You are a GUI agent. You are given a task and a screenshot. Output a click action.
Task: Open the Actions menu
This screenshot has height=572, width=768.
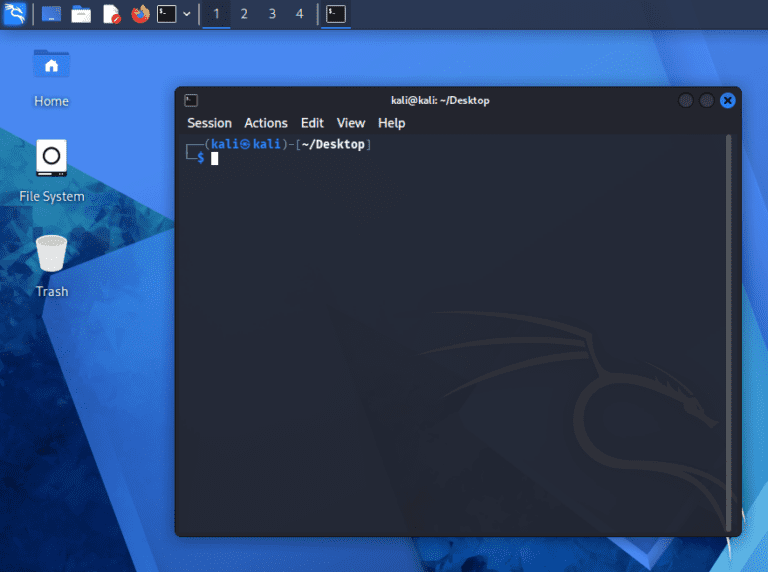[266, 123]
